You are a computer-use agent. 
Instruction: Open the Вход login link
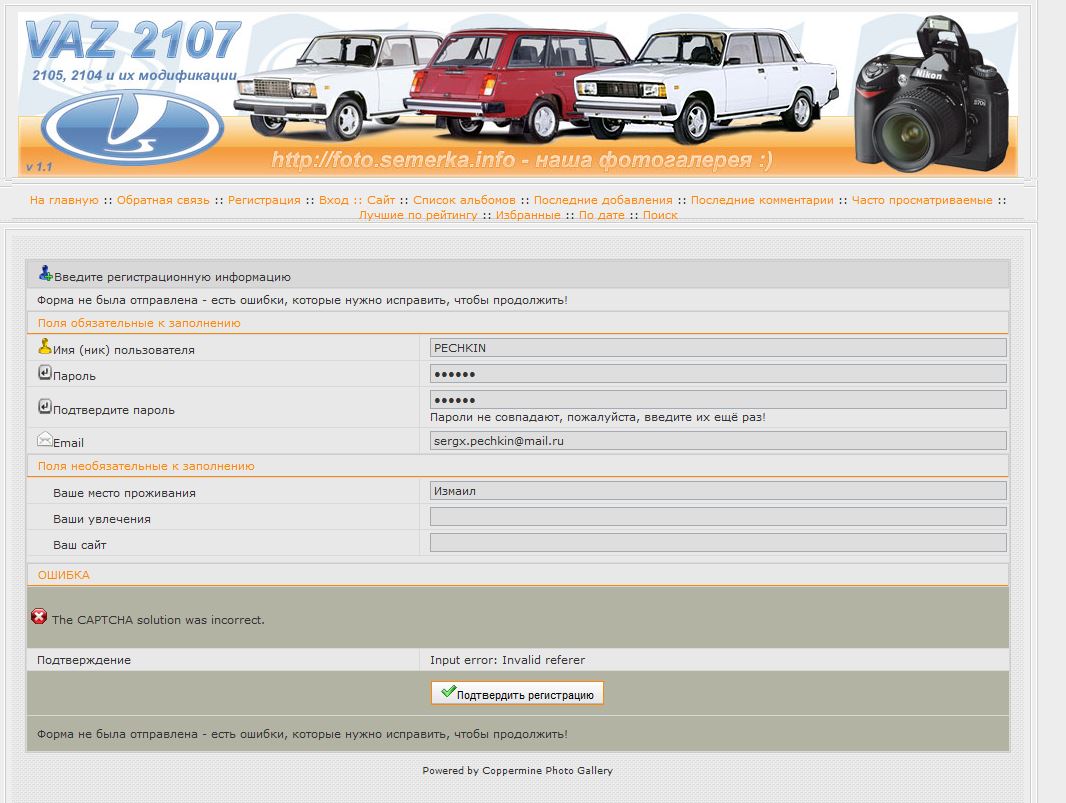coord(333,200)
